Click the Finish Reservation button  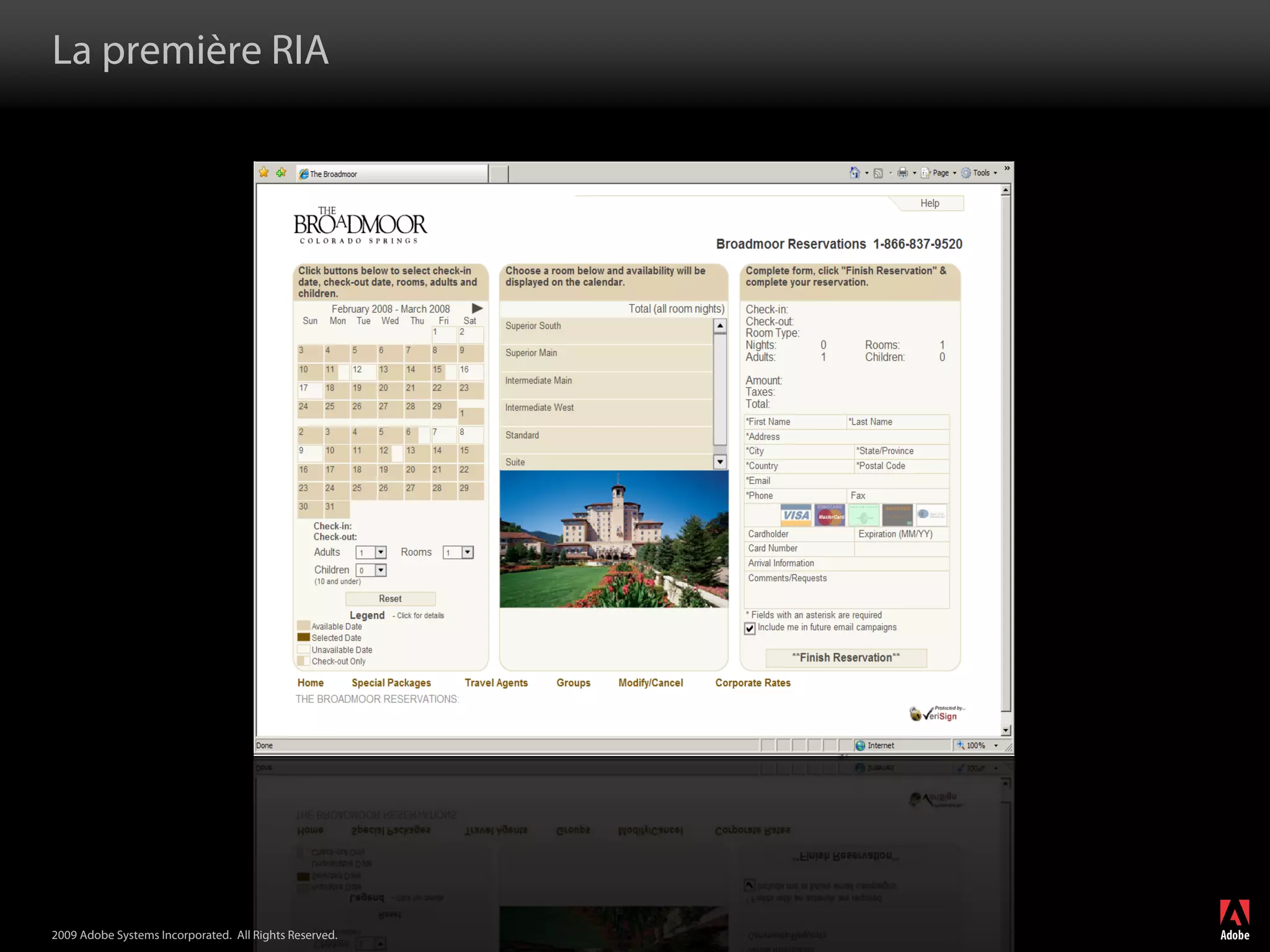[846, 658]
